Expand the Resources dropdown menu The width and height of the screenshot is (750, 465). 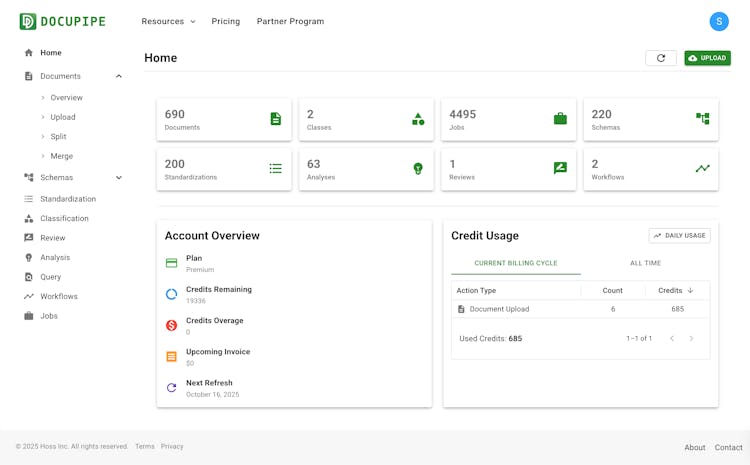[168, 21]
